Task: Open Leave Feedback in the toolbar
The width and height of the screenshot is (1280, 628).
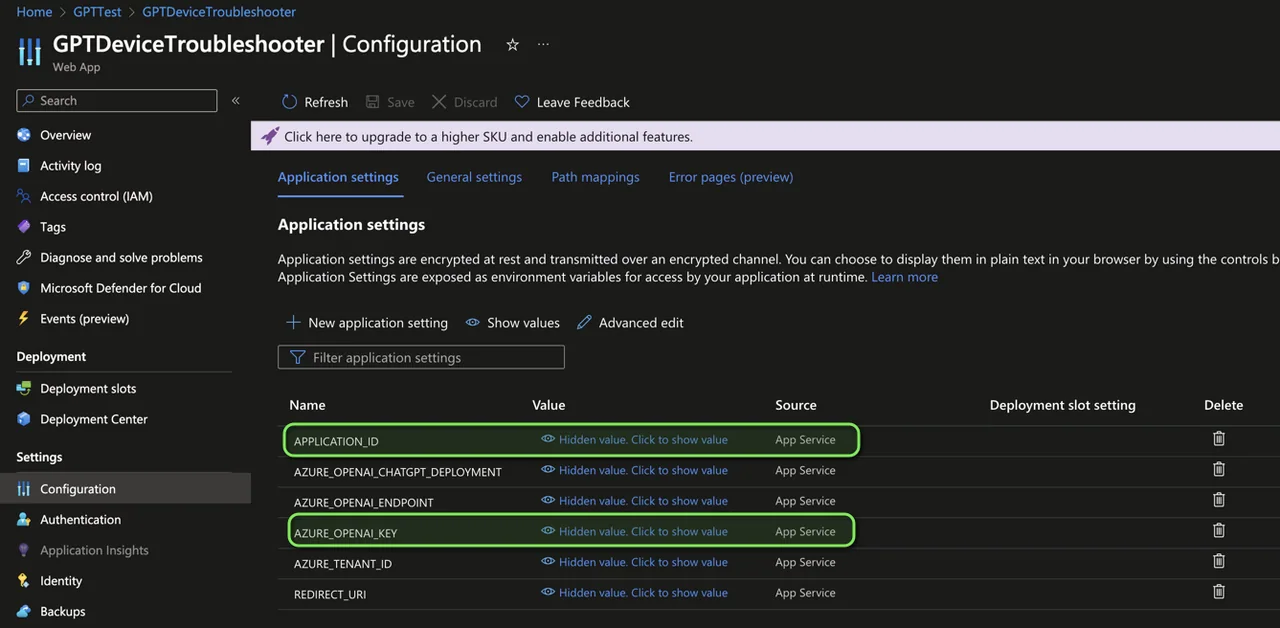Action: [572, 102]
